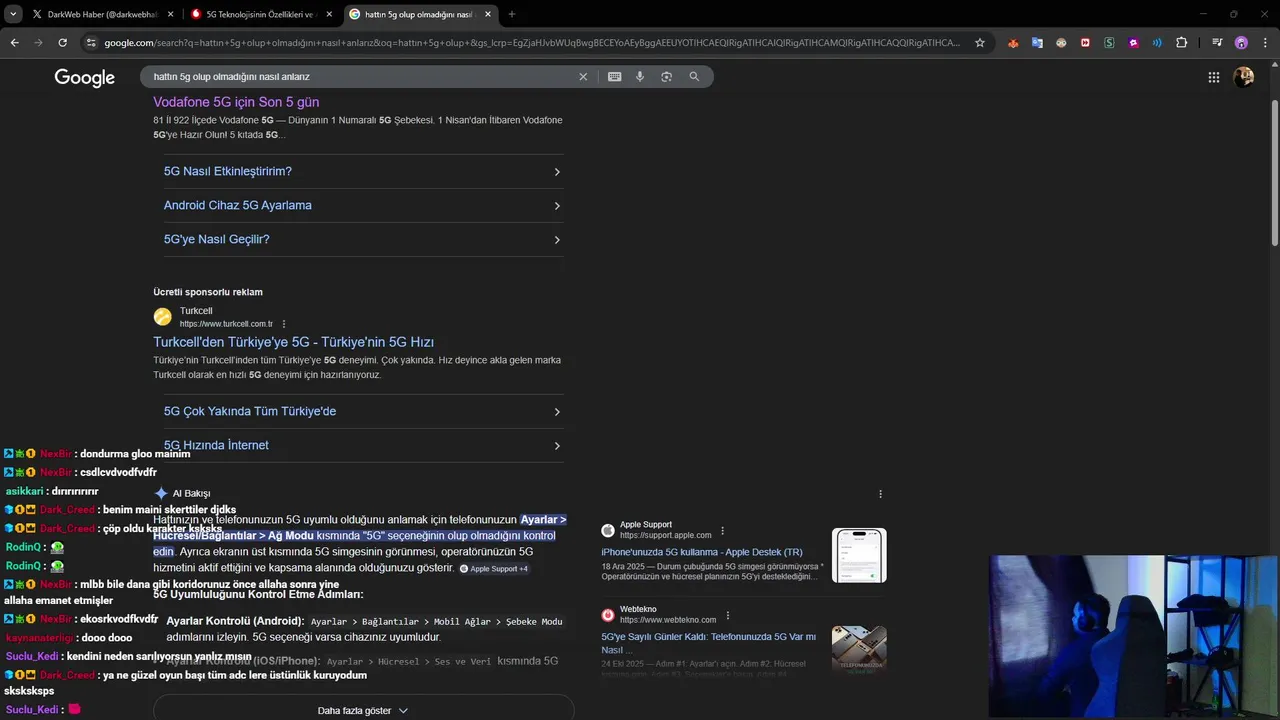The height and width of the screenshot is (720, 1280).
Task: Click the page vertical scrollbar thumb
Action: click(1274, 172)
